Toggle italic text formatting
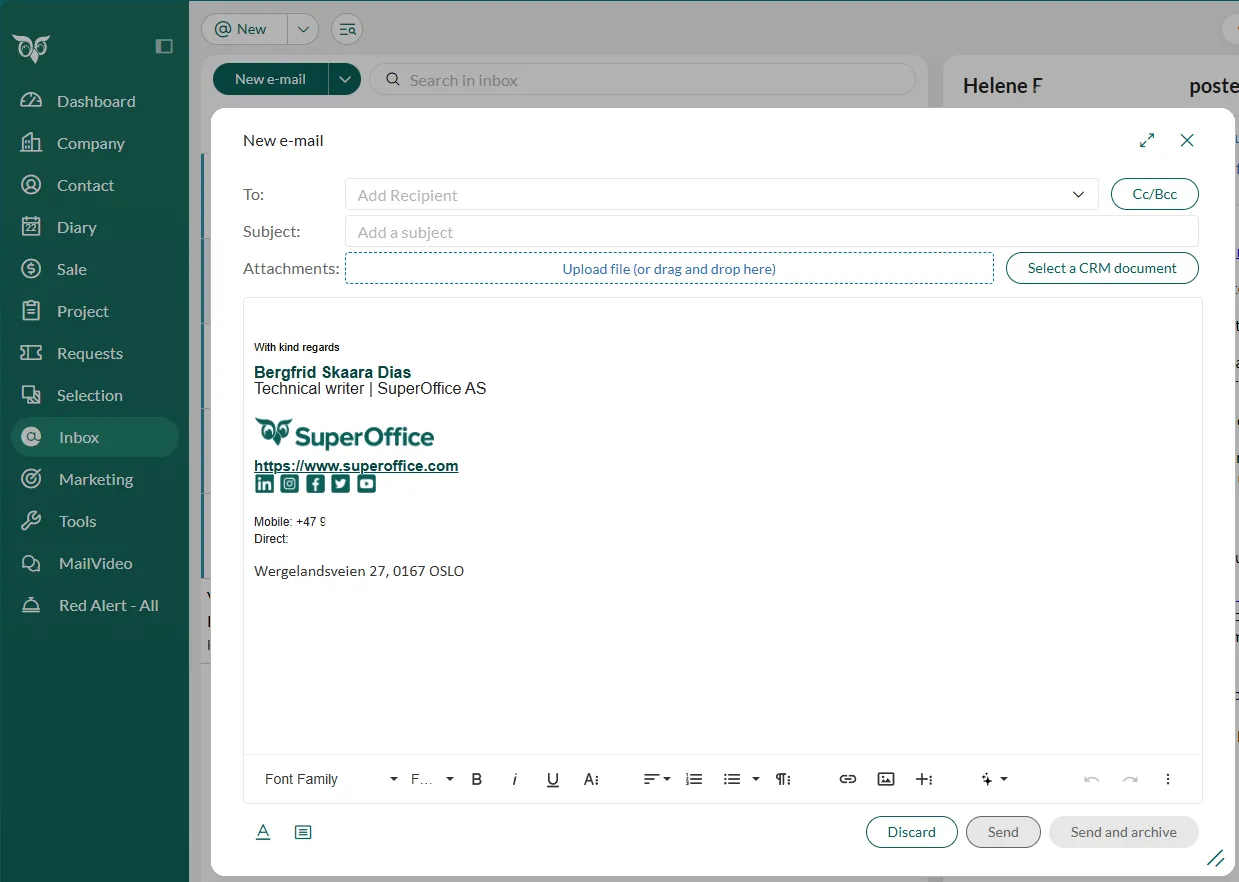 pyautogui.click(x=515, y=779)
